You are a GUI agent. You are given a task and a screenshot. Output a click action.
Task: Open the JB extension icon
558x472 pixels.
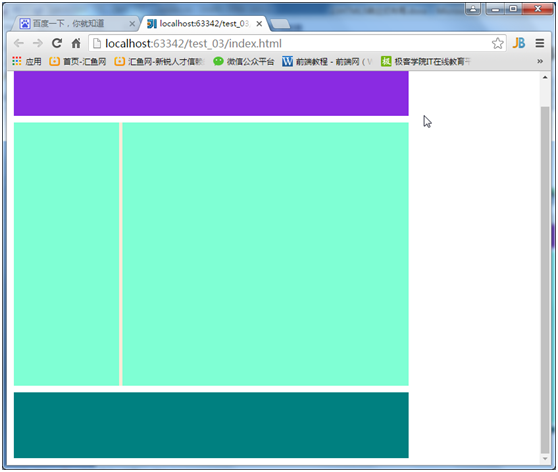pos(519,43)
